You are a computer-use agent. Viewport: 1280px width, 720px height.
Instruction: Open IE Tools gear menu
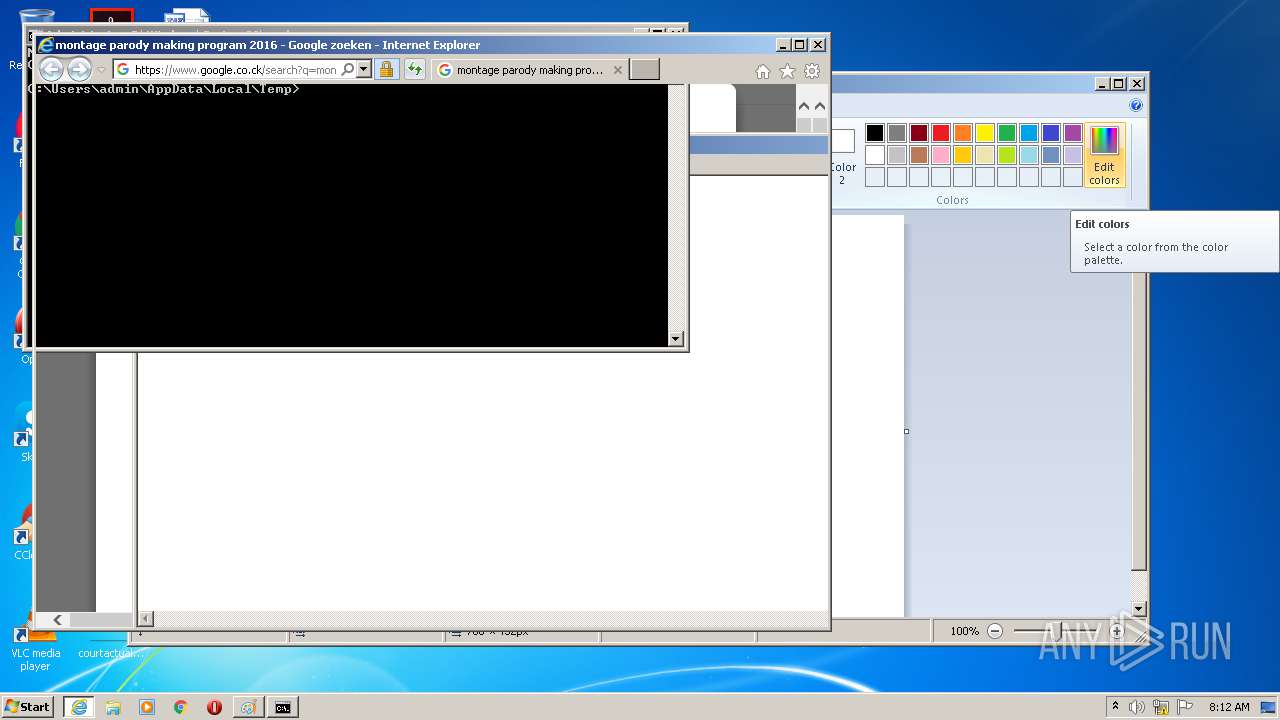[x=812, y=71]
